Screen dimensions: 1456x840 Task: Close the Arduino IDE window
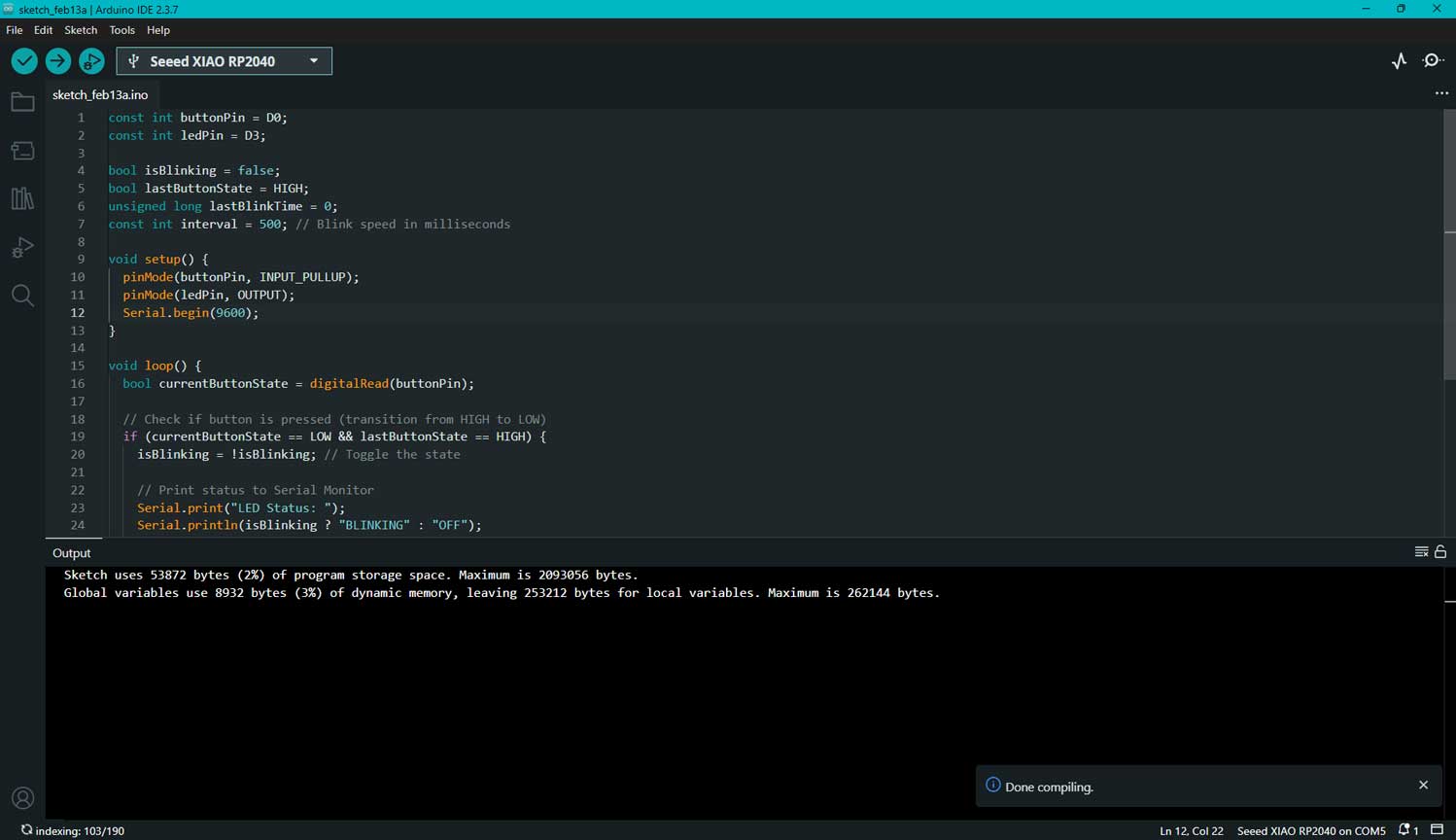click(x=1437, y=9)
